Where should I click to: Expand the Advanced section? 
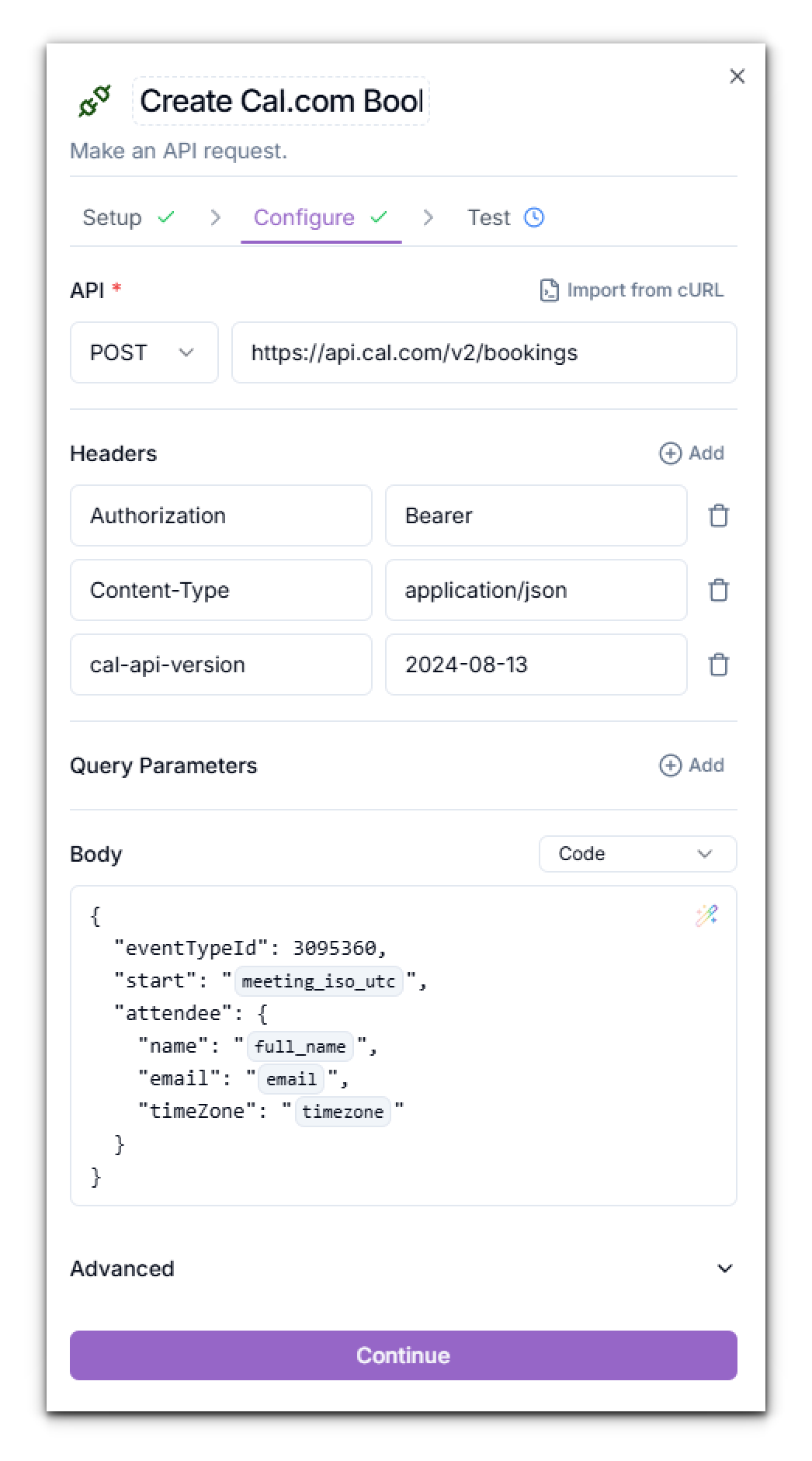pyautogui.click(x=404, y=1268)
